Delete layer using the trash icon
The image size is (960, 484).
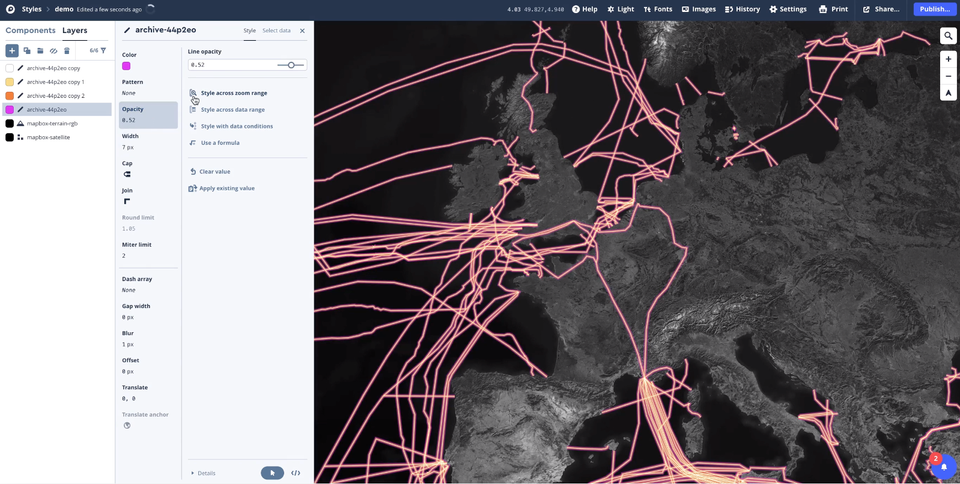coord(67,50)
